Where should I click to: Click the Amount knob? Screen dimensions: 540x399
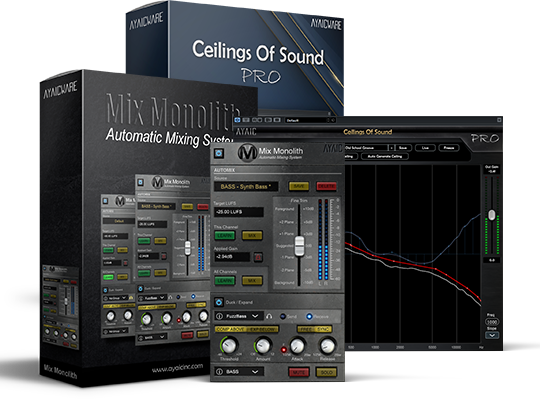click(x=263, y=345)
